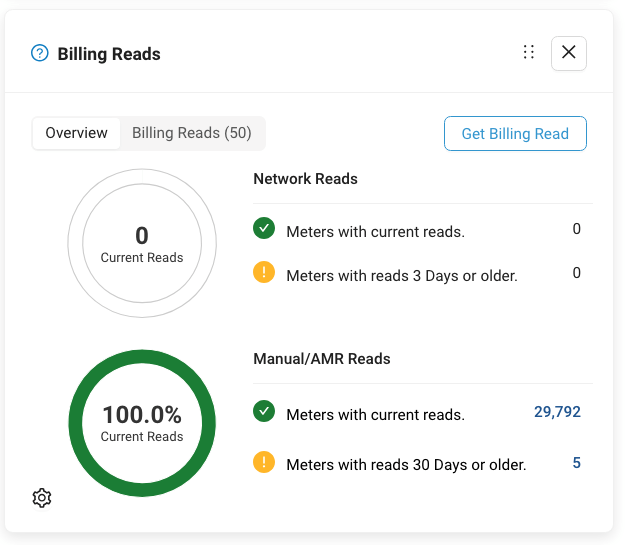Screen dimensions: 626x545
Task: Click yellow warning icon for 30 Days reads
Action: click(x=264, y=462)
